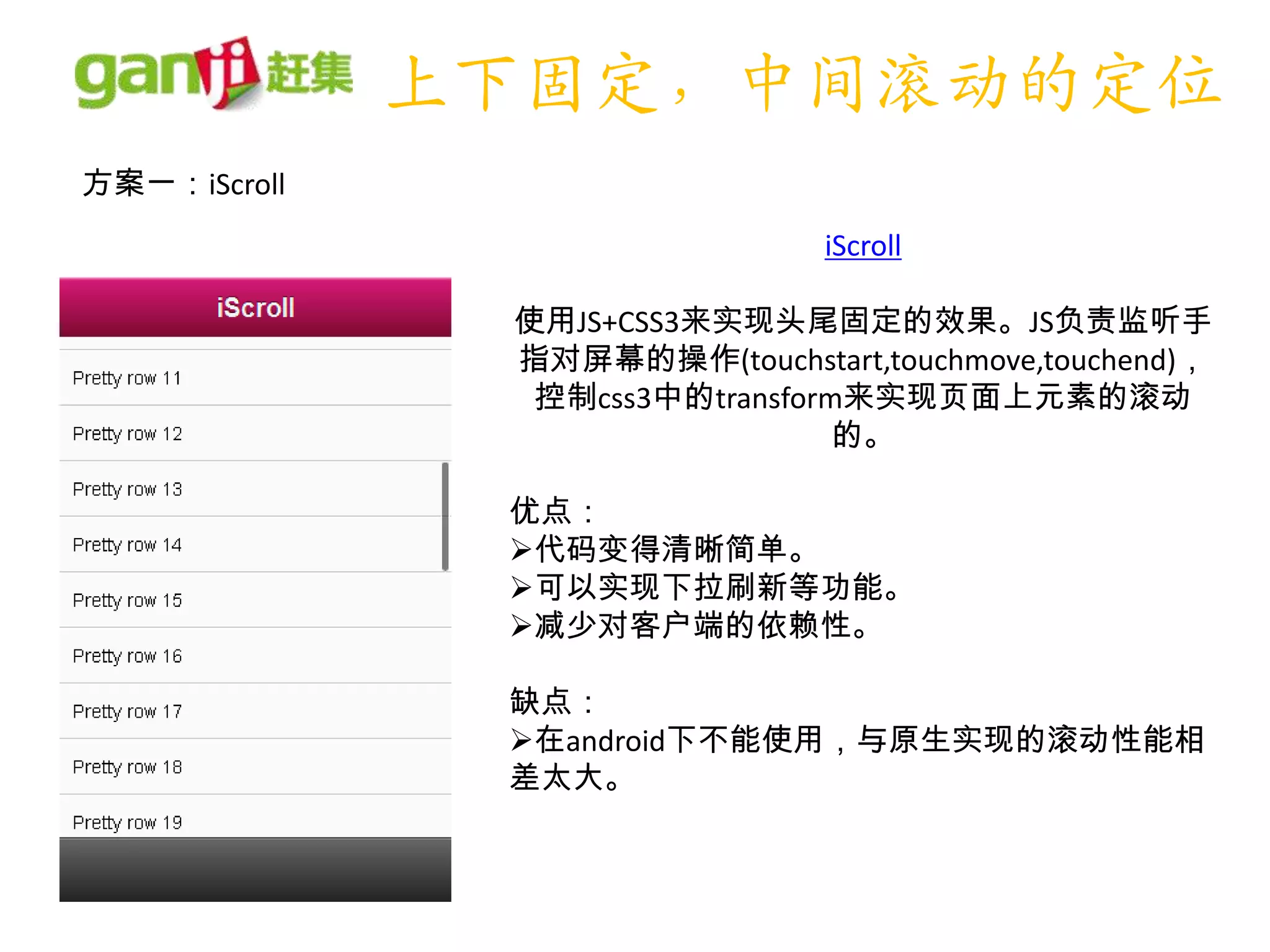The height and width of the screenshot is (952, 1270).
Task: Click the bullet 减少对客户端的依赖性
Action: click(690, 625)
